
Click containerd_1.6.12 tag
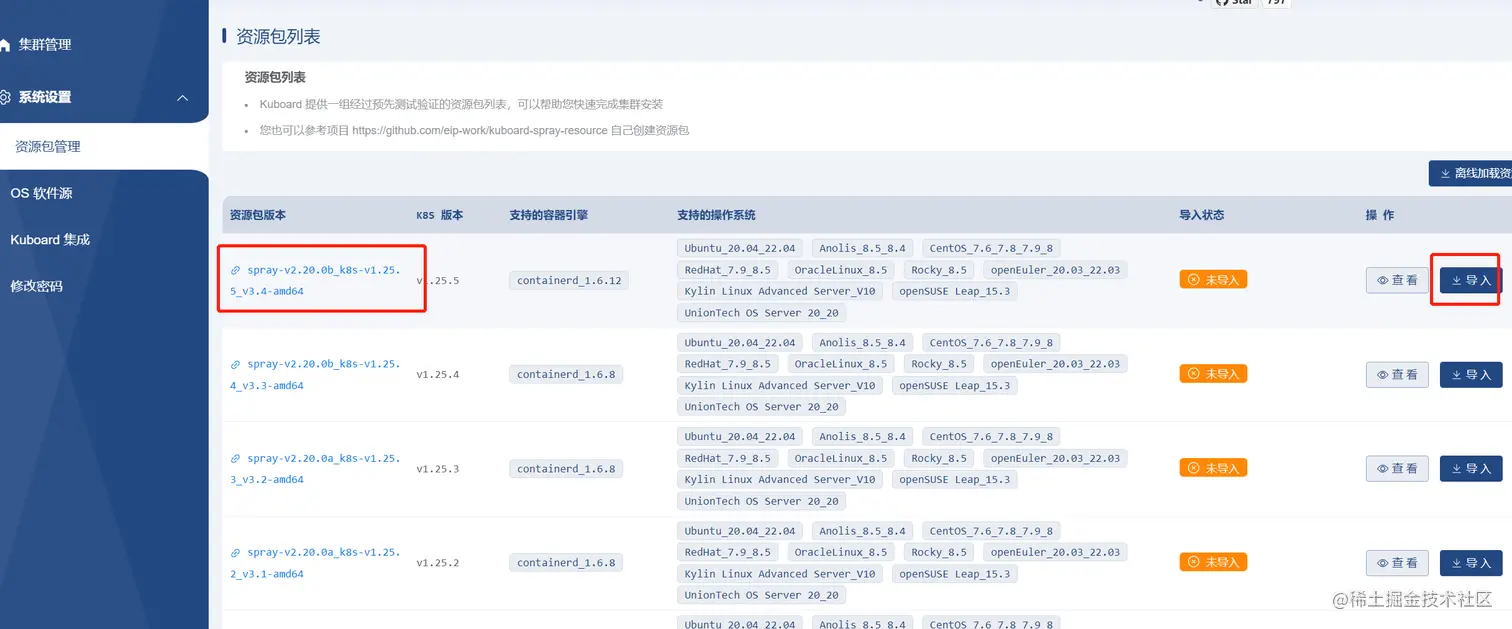pyautogui.click(x=569, y=281)
